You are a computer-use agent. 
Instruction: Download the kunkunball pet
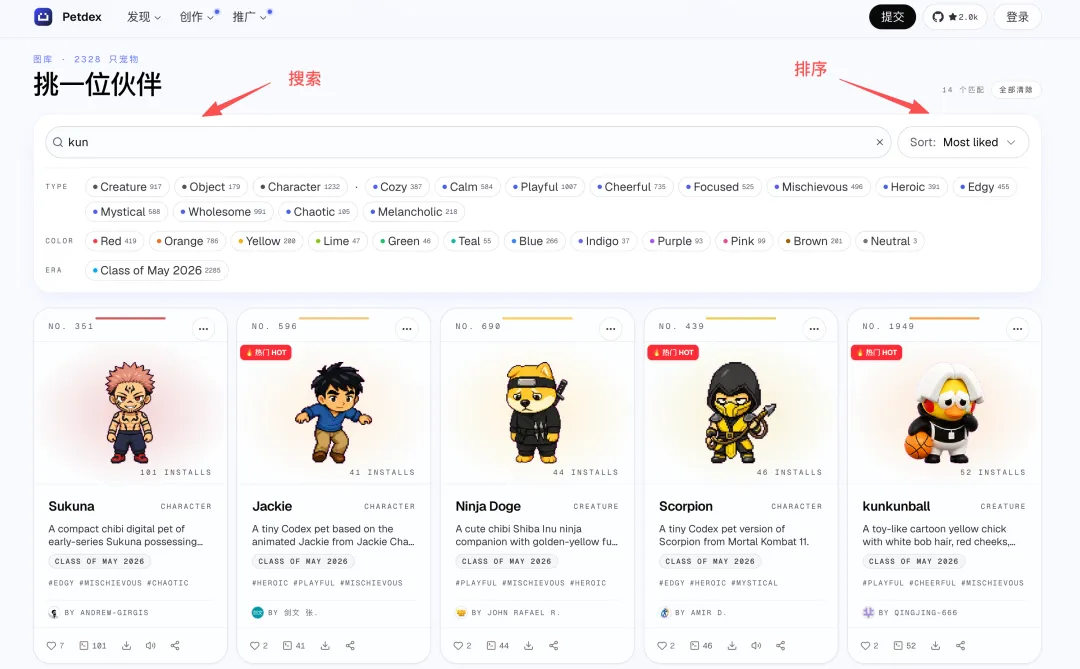point(935,646)
